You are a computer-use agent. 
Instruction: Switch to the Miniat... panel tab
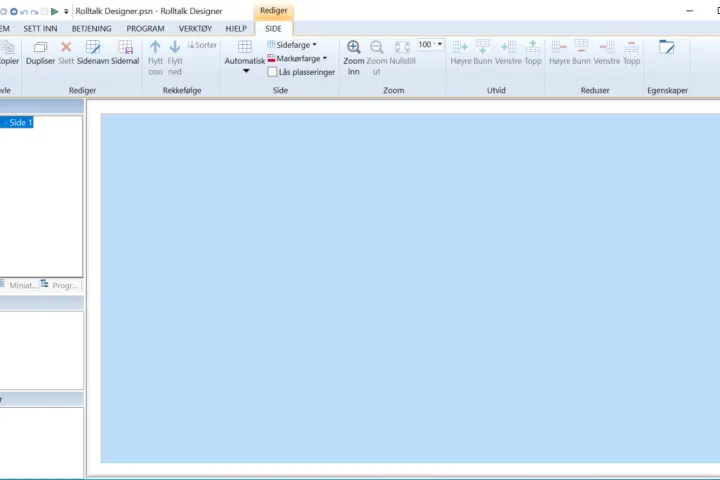(x=19, y=285)
